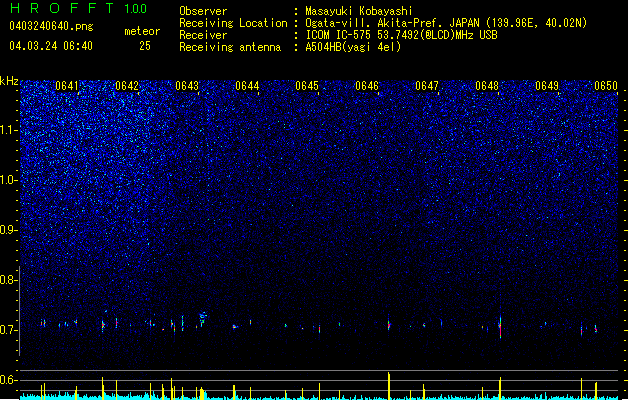Click the 0649 time marker

(547, 86)
